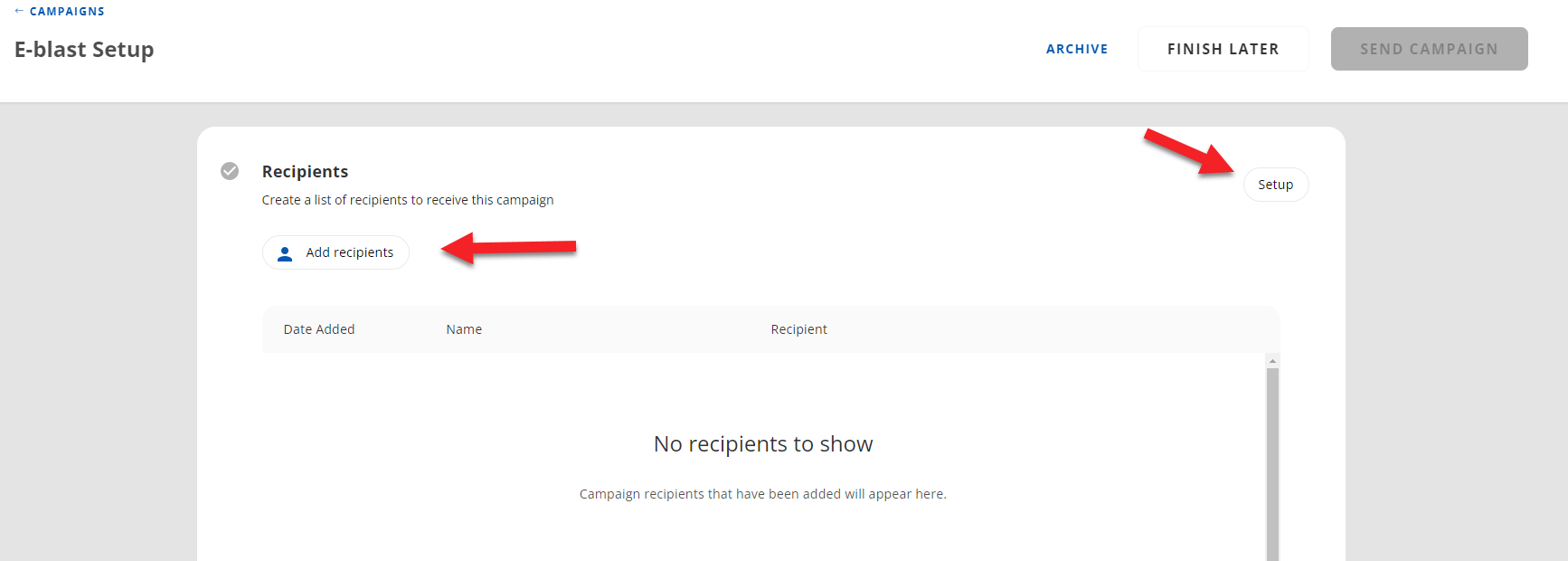Click the No recipients to show message
The height and width of the screenshot is (561, 1568).
762,444
